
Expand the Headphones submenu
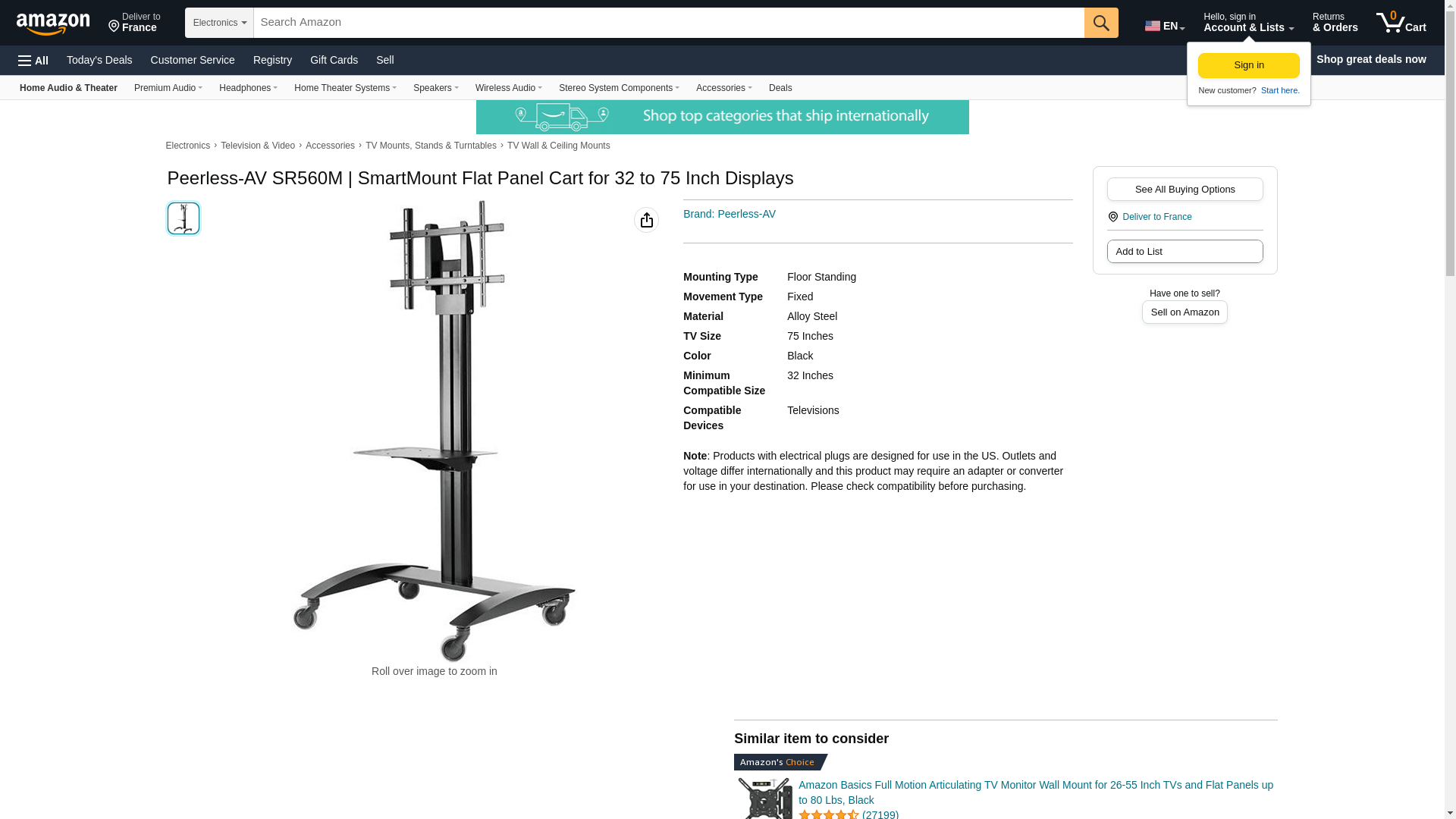pyautogui.click(x=248, y=88)
